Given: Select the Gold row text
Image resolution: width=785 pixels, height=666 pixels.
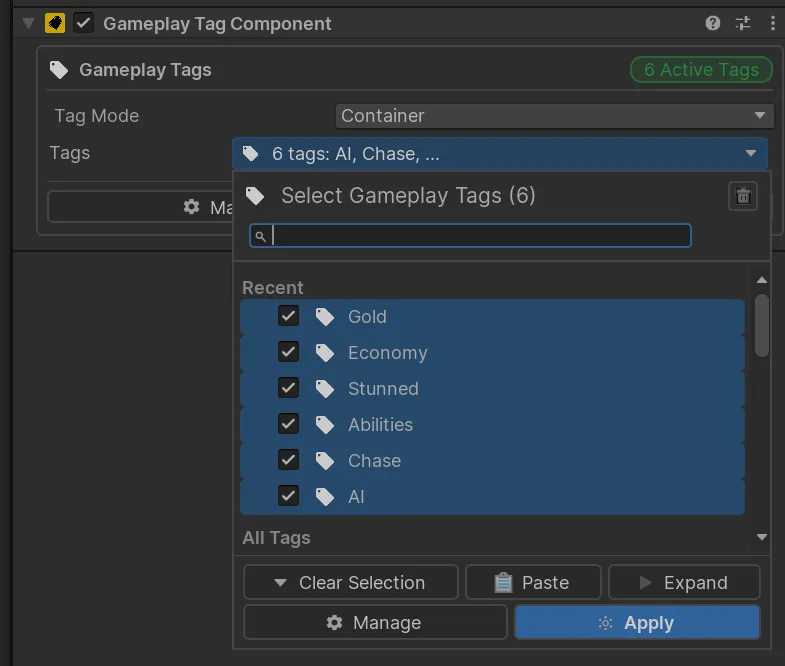Looking at the screenshot, I should [x=367, y=317].
